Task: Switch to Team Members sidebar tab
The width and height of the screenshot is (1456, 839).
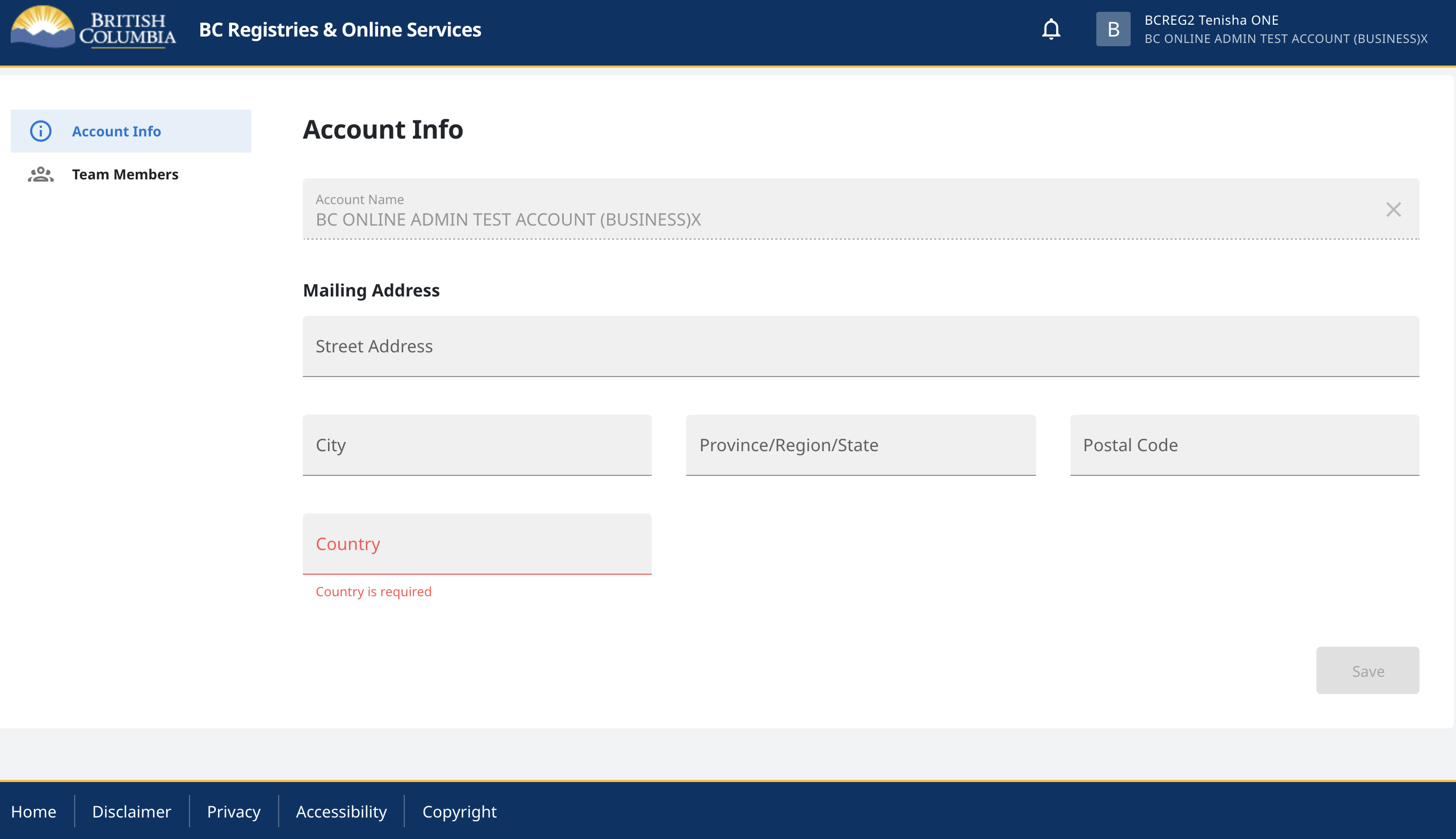Action: tap(125, 174)
